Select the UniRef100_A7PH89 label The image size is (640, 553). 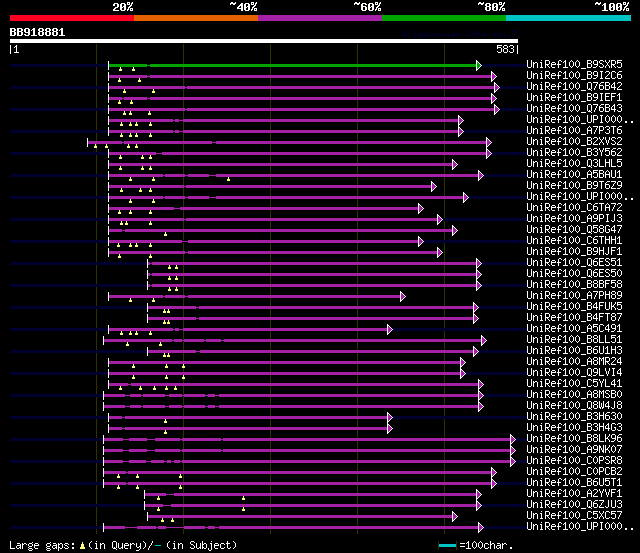[x=574, y=296]
